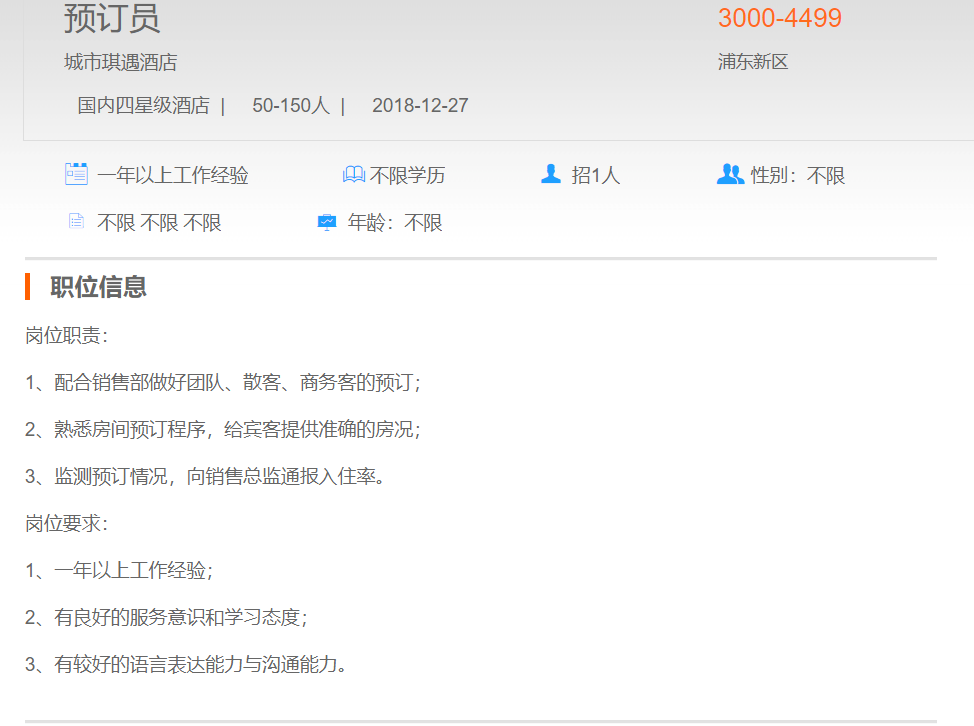Viewport: 974px width, 726px height.
Task: Click the 国内四星级酒店 hotel type label
Action: point(143,105)
